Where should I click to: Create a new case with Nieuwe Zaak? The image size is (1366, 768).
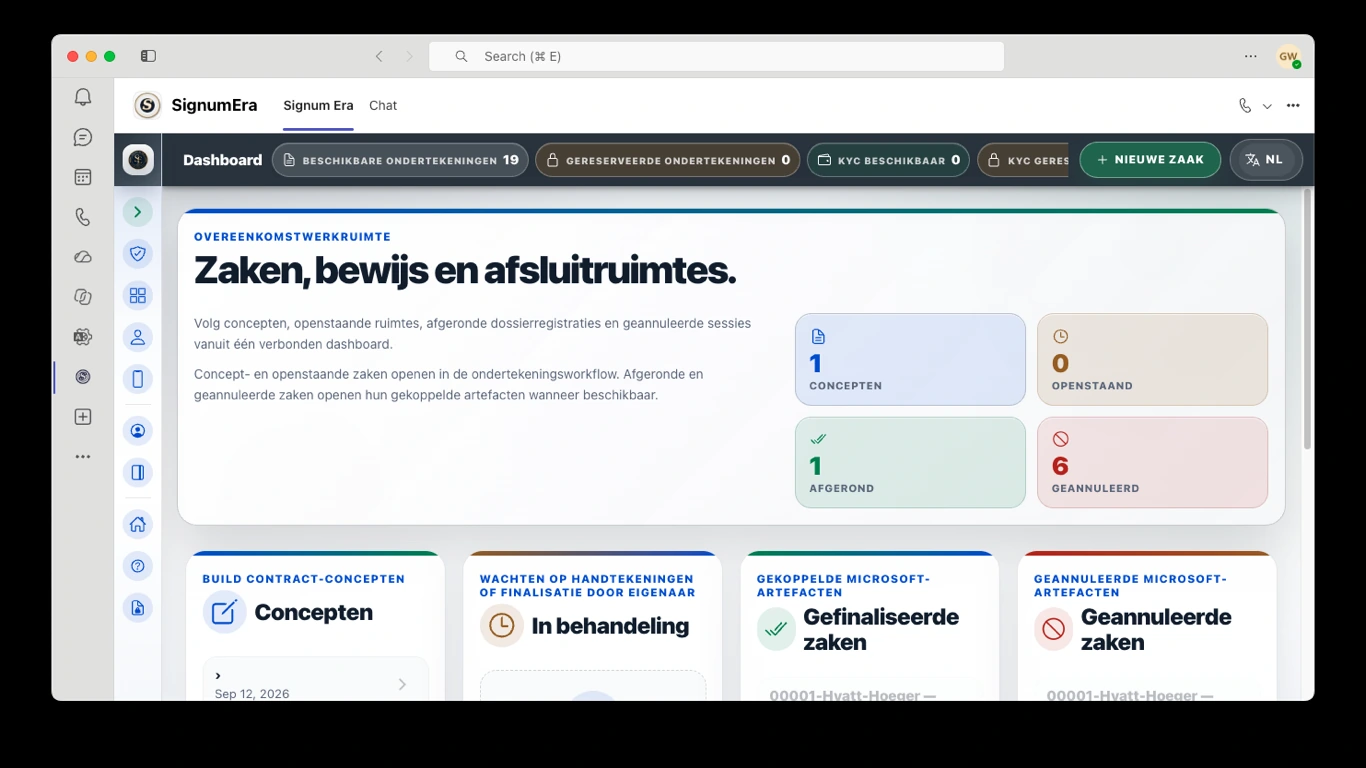coord(1150,160)
